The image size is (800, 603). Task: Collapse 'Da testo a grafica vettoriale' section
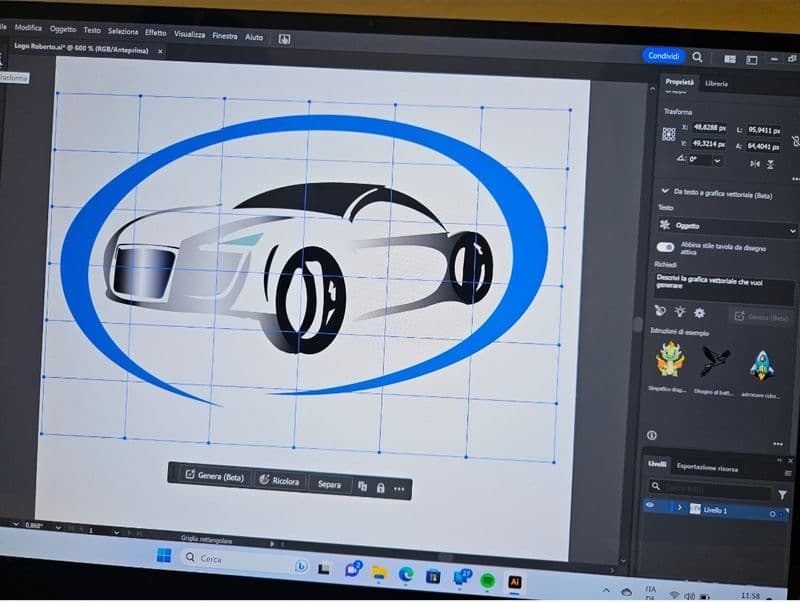pos(664,190)
